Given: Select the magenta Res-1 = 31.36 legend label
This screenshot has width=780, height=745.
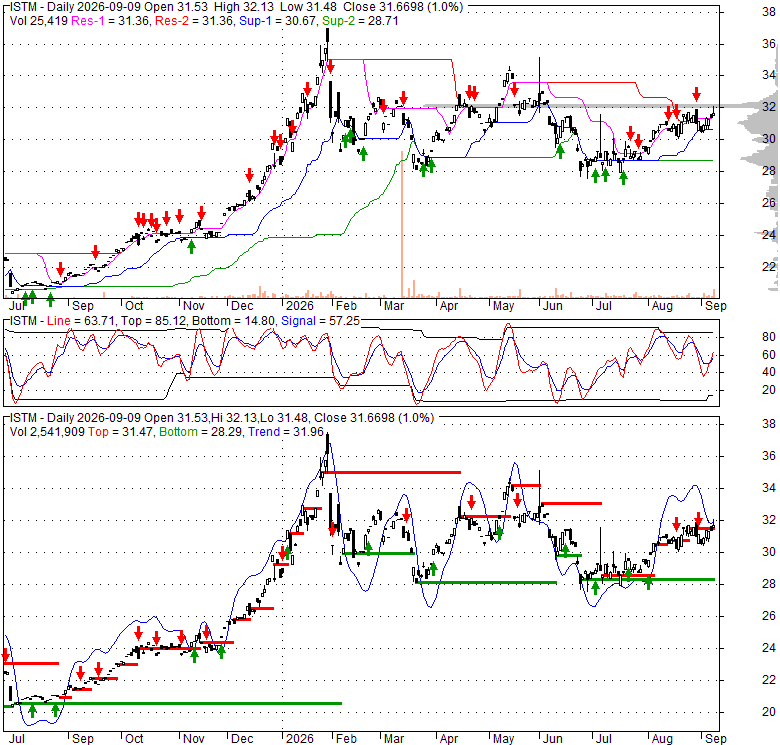Looking at the screenshot, I should [110, 21].
